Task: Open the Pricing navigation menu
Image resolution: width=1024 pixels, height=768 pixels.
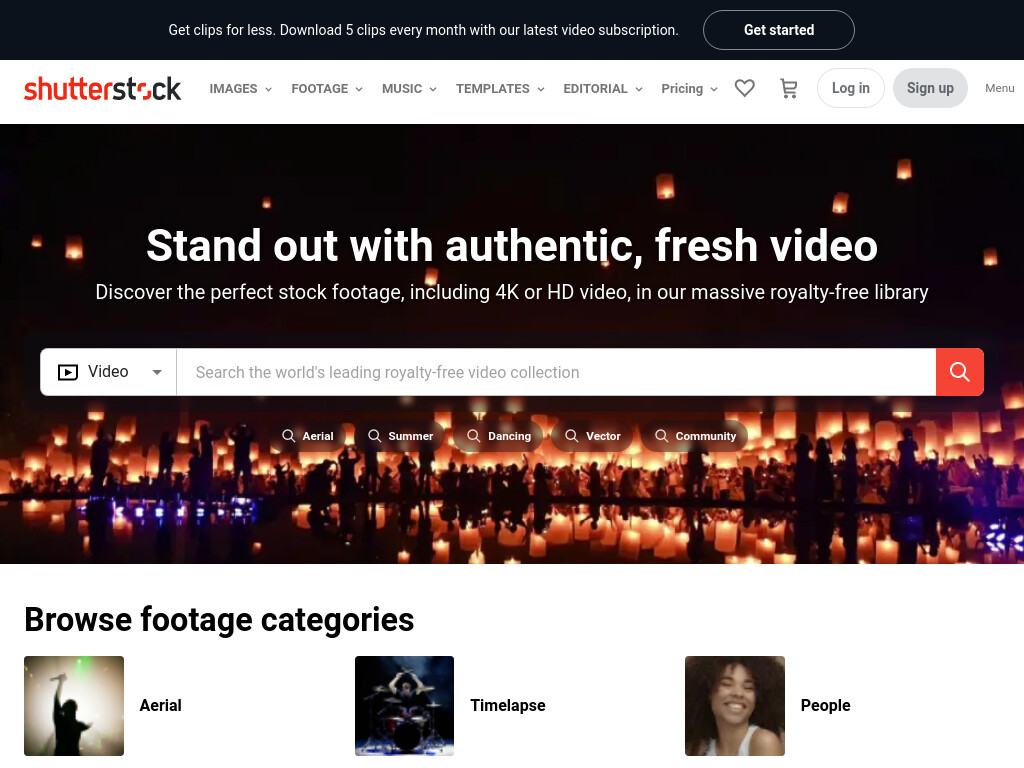Action: pos(689,89)
